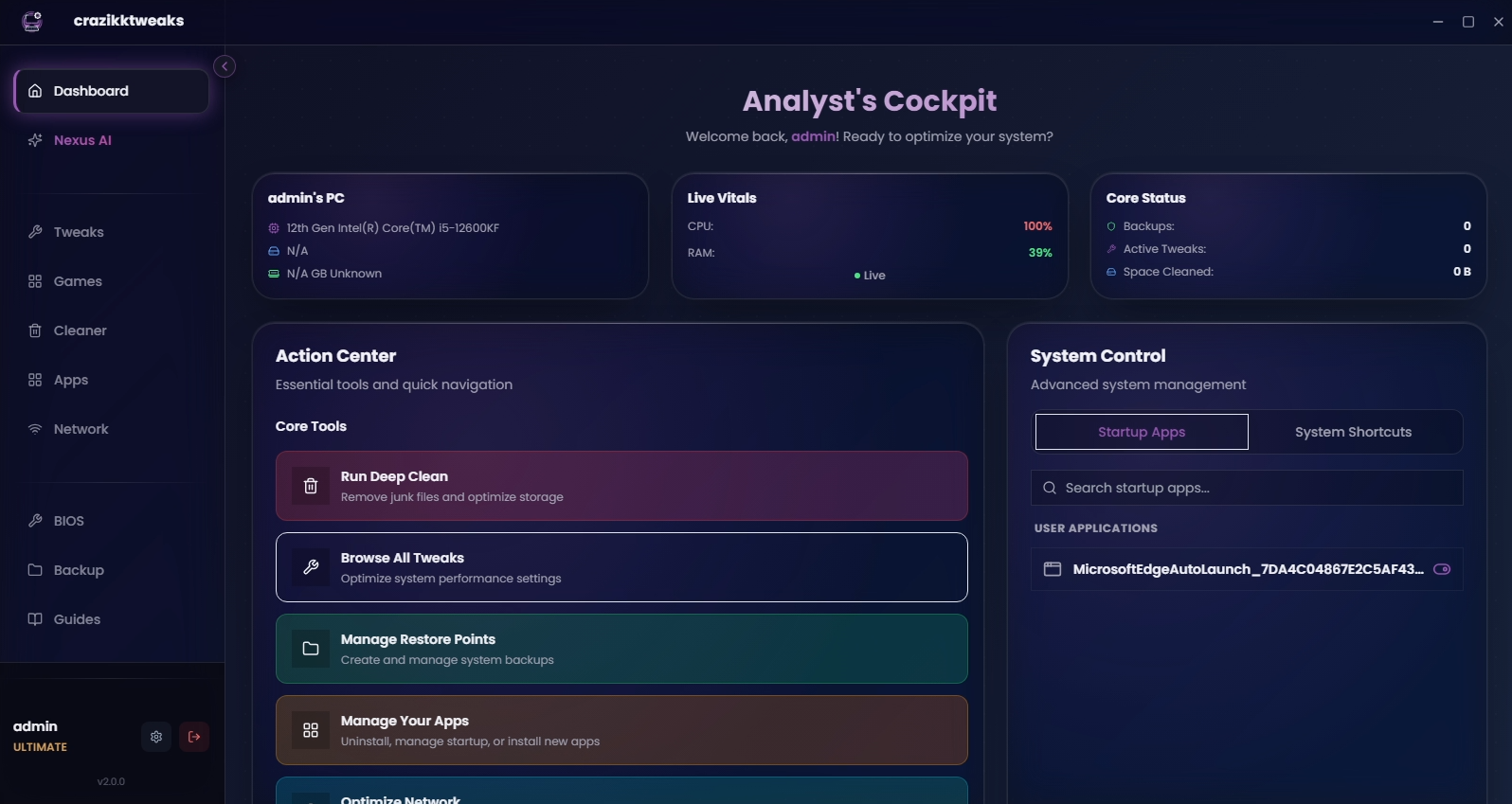This screenshot has width=1512, height=804.
Task: Toggle MicrosoftEdgeAutoLaunch startup app switch
Action: pos(1441,569)
